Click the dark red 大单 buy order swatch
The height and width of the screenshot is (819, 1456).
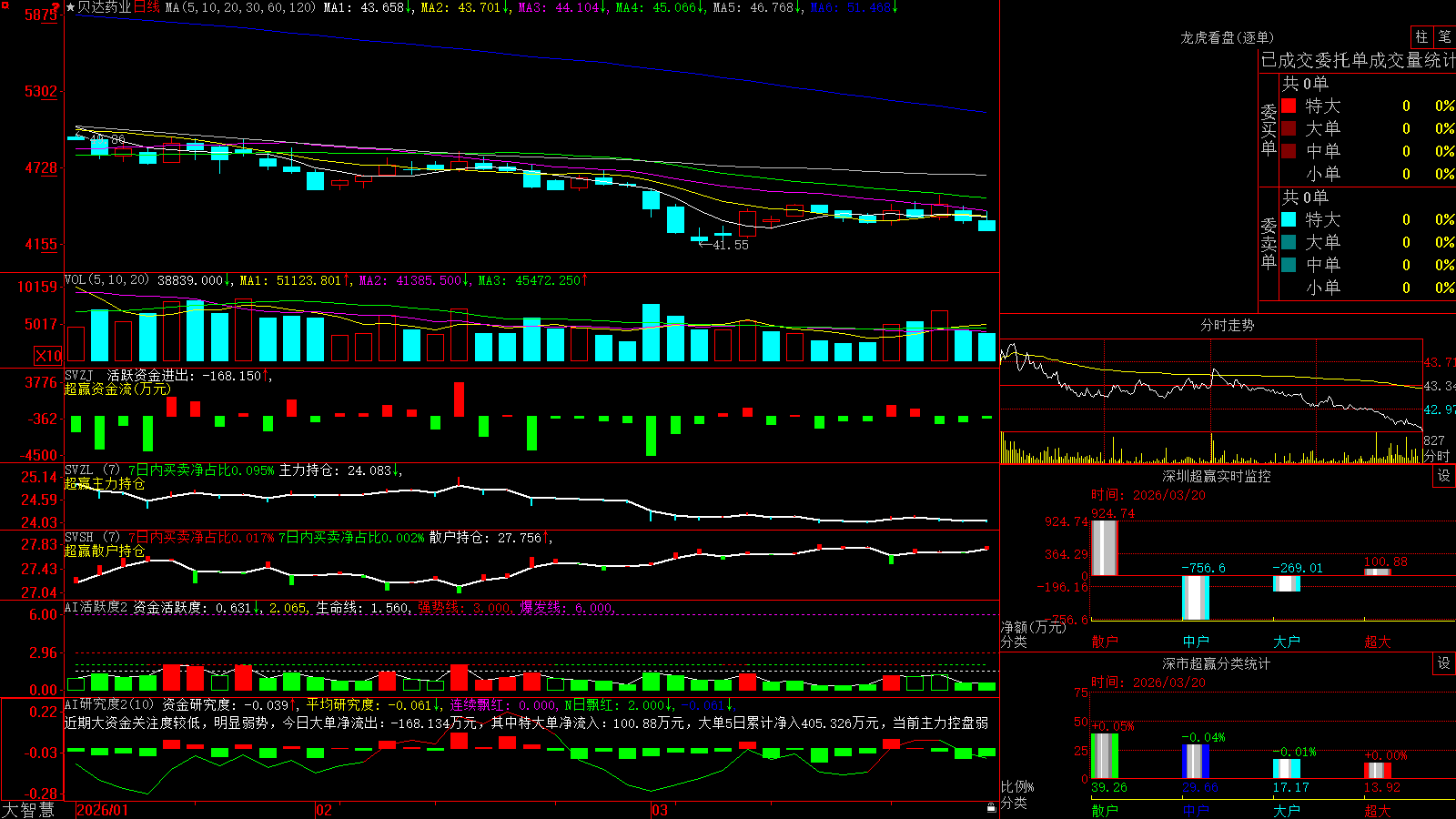point(1289,128)
